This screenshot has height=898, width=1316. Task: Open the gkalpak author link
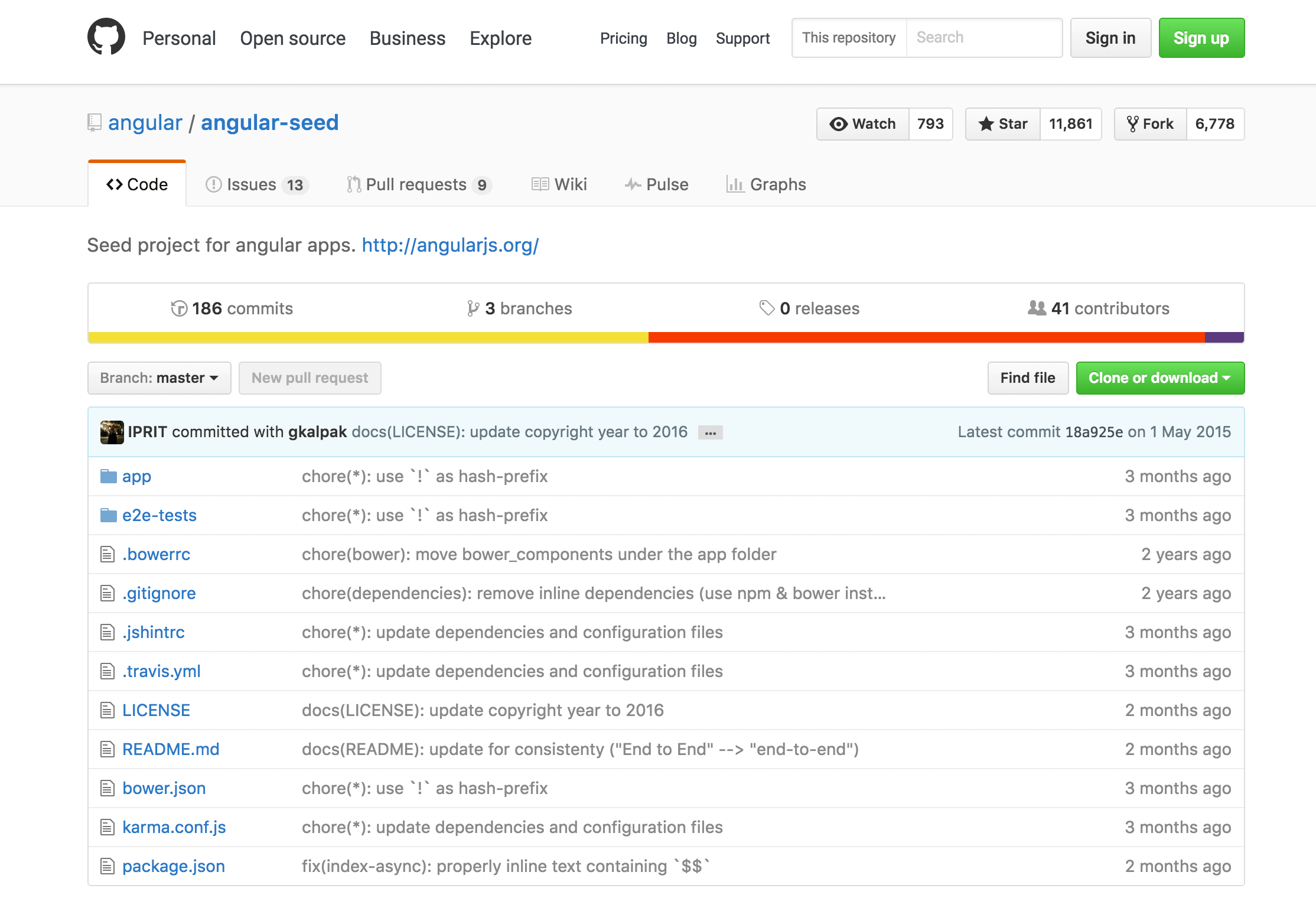coord(318,432)
